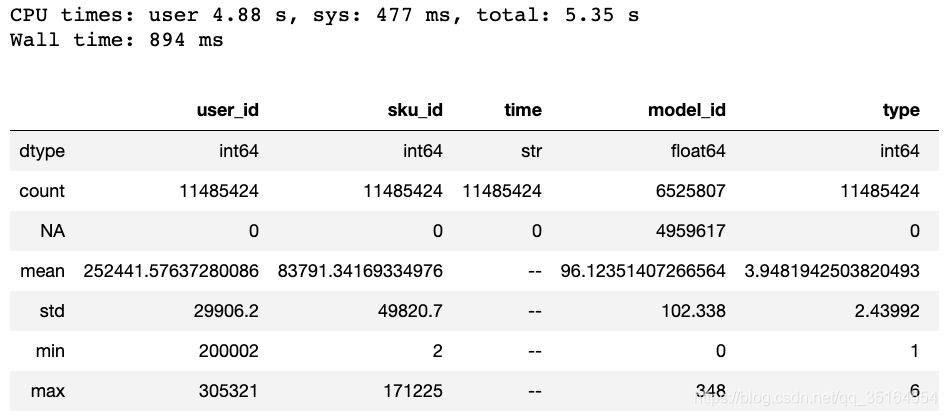Click max value 305321
Screen dimensions: 947x416
(228, 391)
